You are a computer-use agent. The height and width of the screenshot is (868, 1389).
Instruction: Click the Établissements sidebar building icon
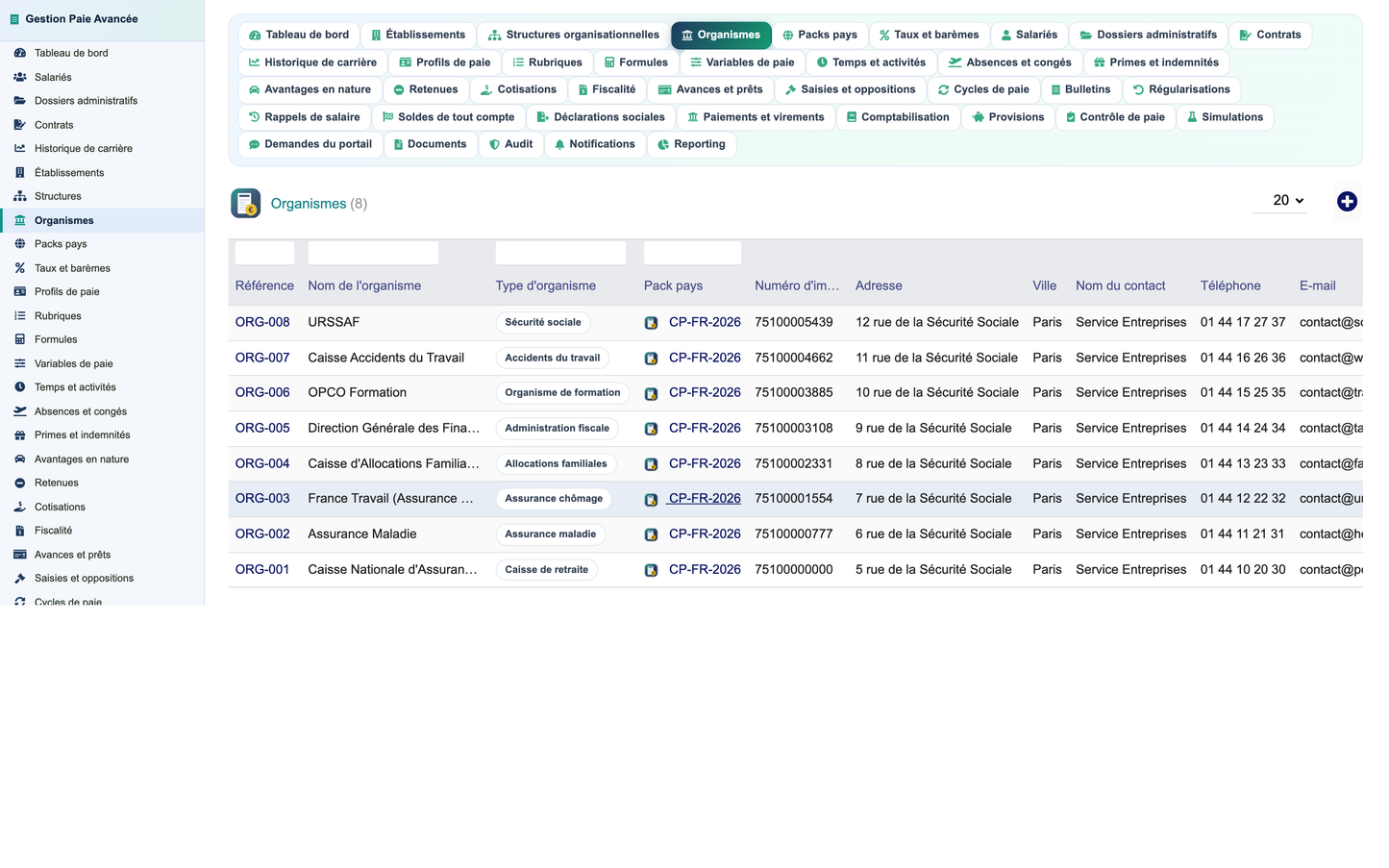click(x=19, y=172)
